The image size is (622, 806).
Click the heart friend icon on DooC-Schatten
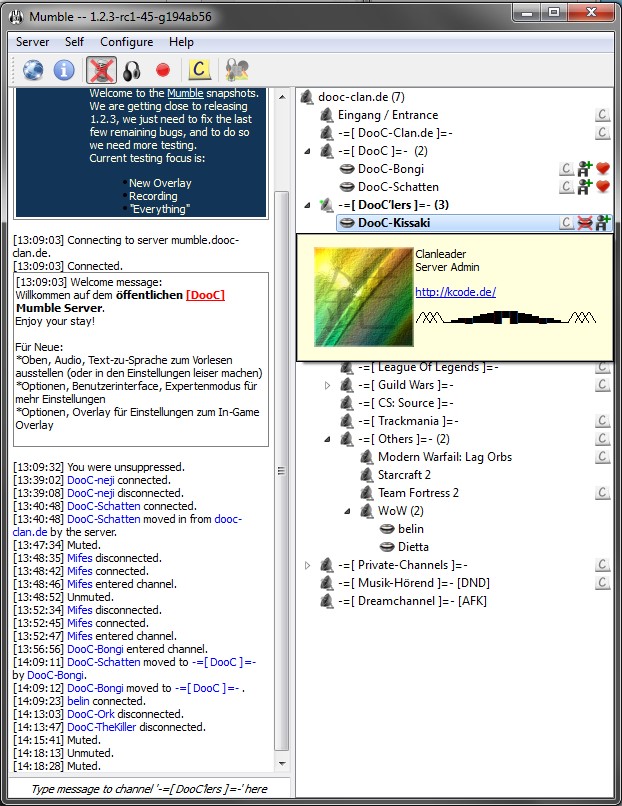tap(602, 187)
